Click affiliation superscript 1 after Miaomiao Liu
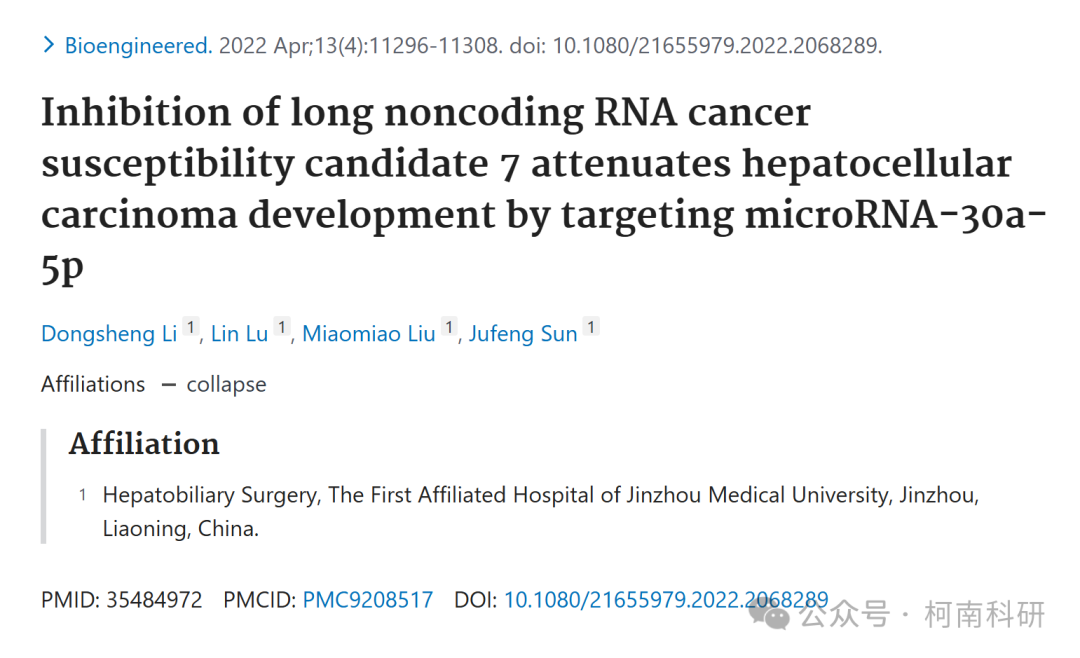 [x=449, y=327]
